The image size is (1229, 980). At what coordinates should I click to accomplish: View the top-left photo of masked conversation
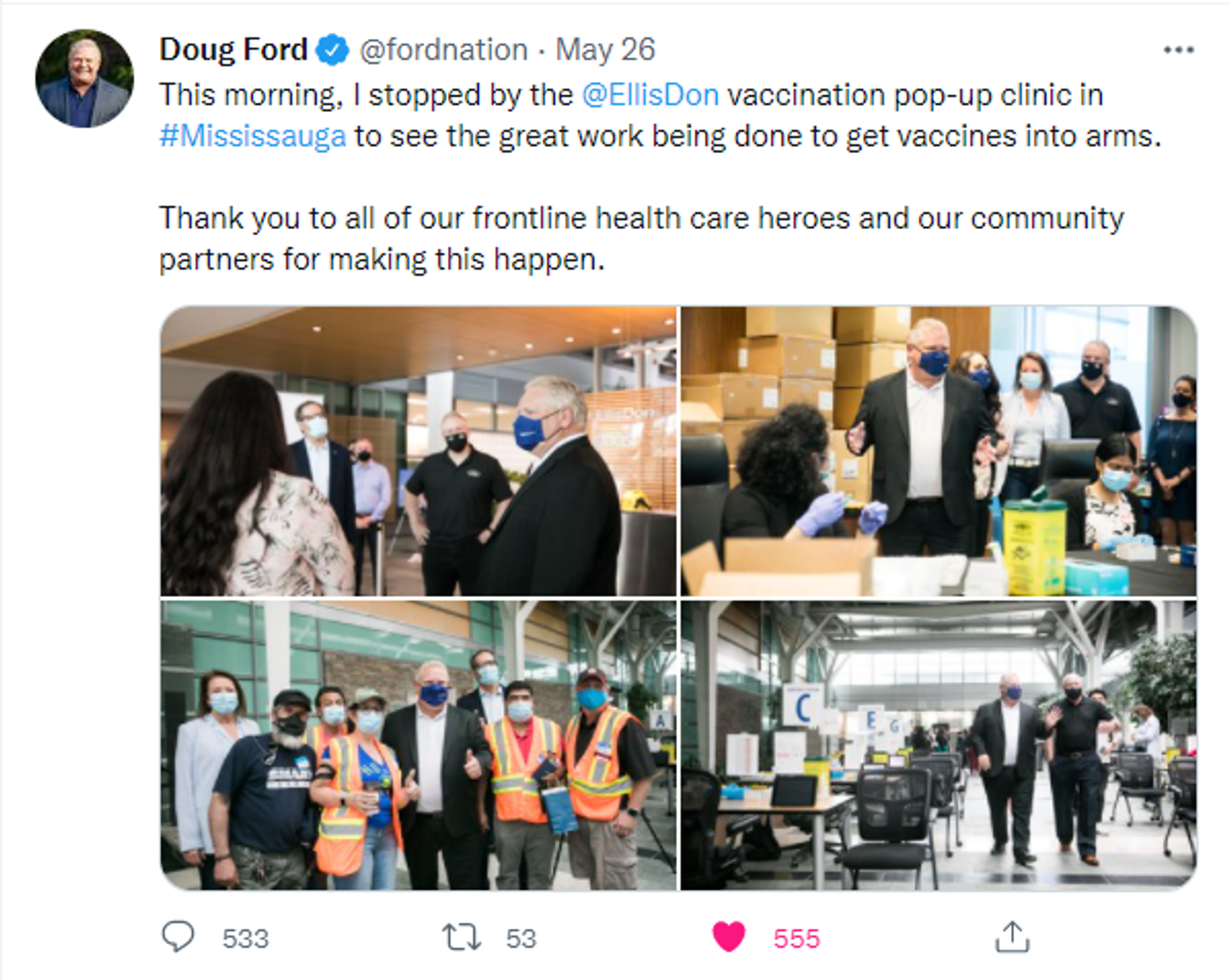(x=419, y=451)
